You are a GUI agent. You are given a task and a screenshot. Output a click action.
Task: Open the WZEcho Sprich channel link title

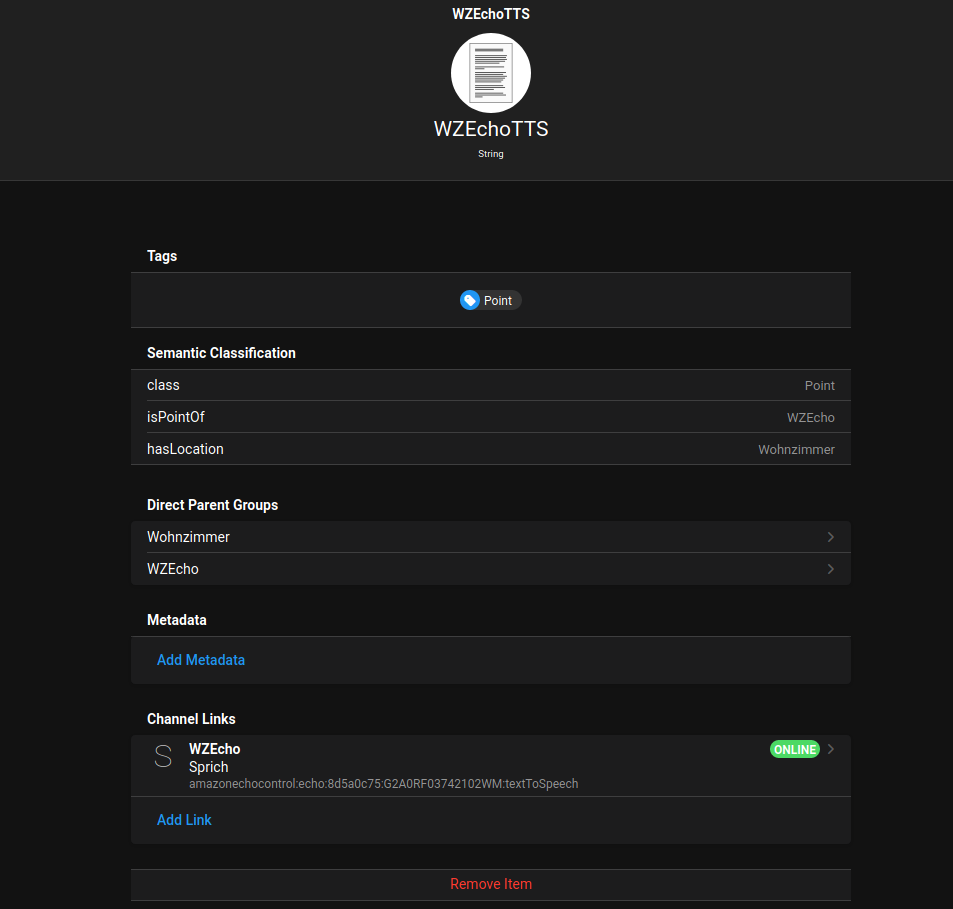(x=215, y=749)
